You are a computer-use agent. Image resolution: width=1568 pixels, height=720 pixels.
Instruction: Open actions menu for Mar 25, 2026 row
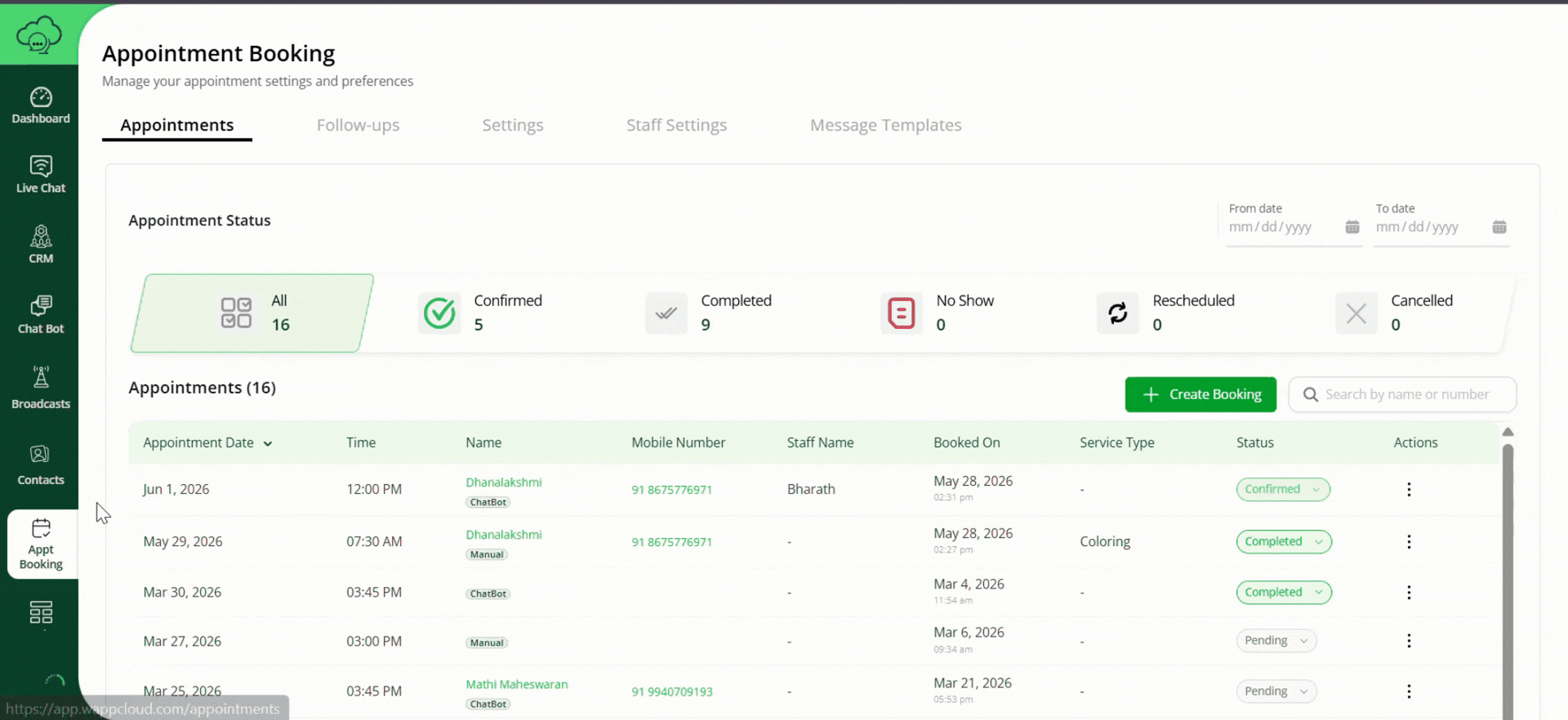coord(1409,691)
